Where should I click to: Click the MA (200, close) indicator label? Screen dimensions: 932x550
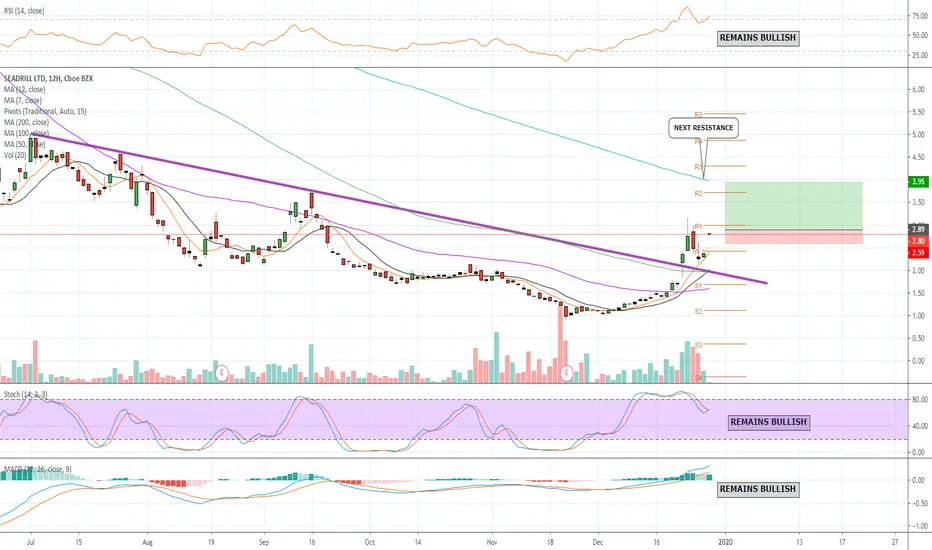pyautogui.click(x=26, y=122)
